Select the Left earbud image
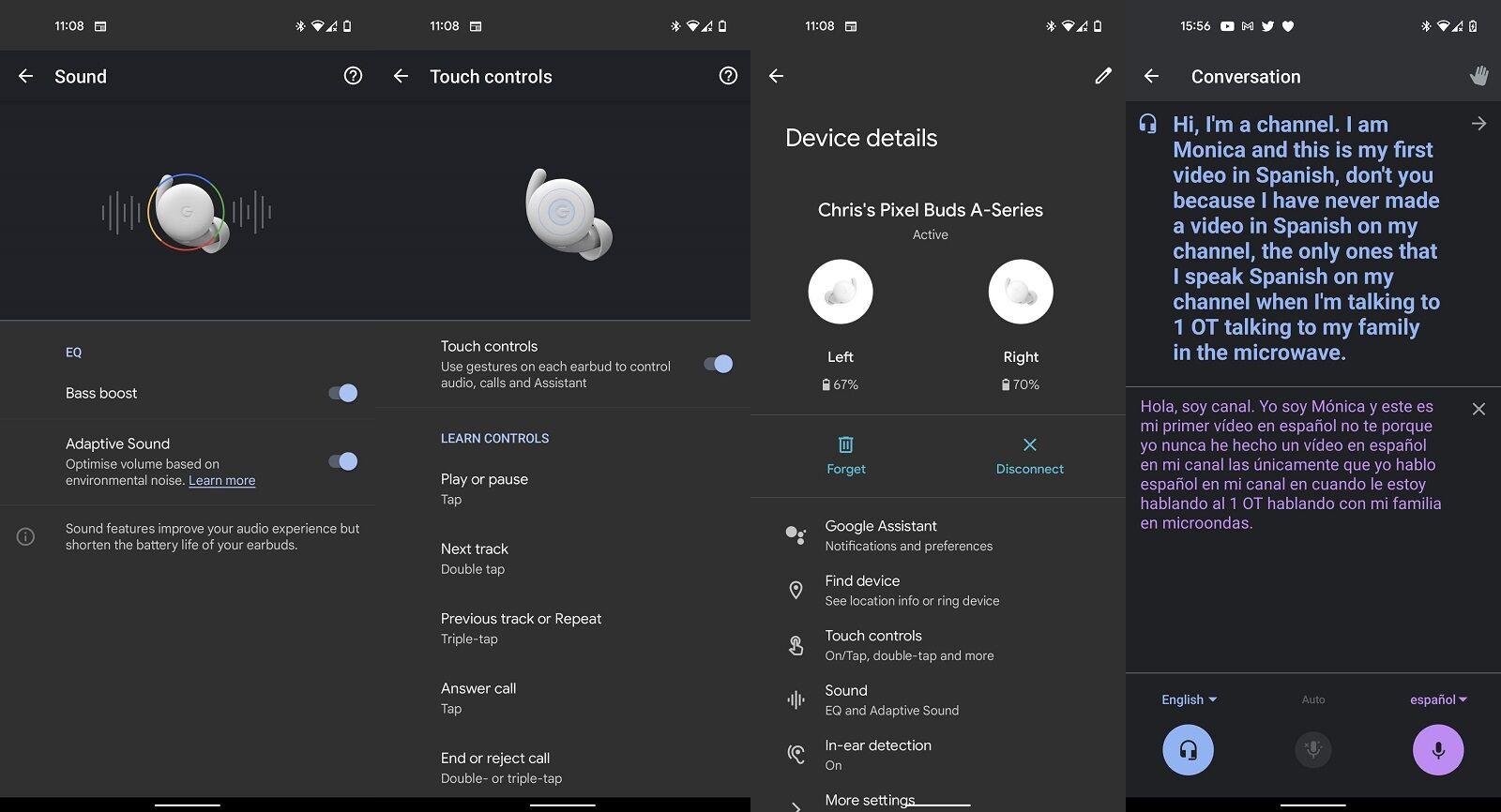Viewport: 1501px width, 812px height. pos(841,292)
